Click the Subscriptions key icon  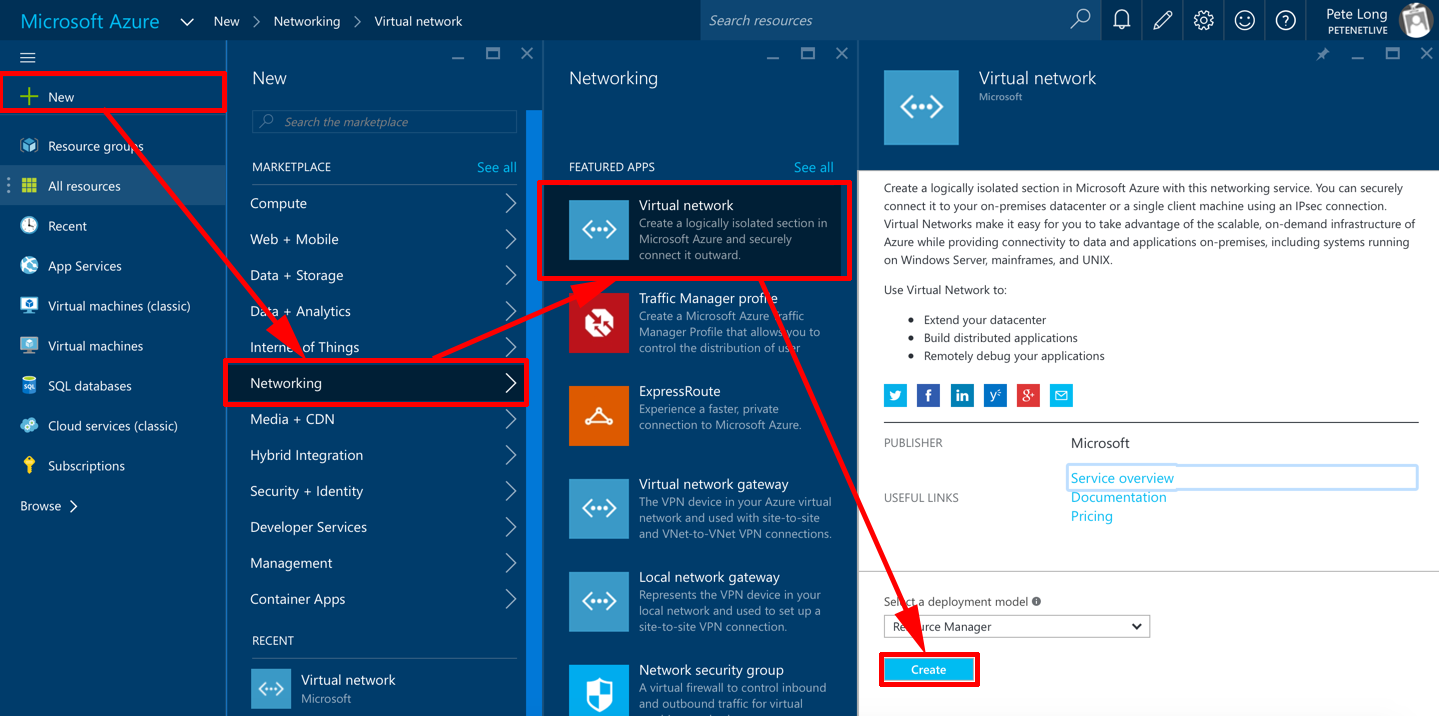point(29,466)
